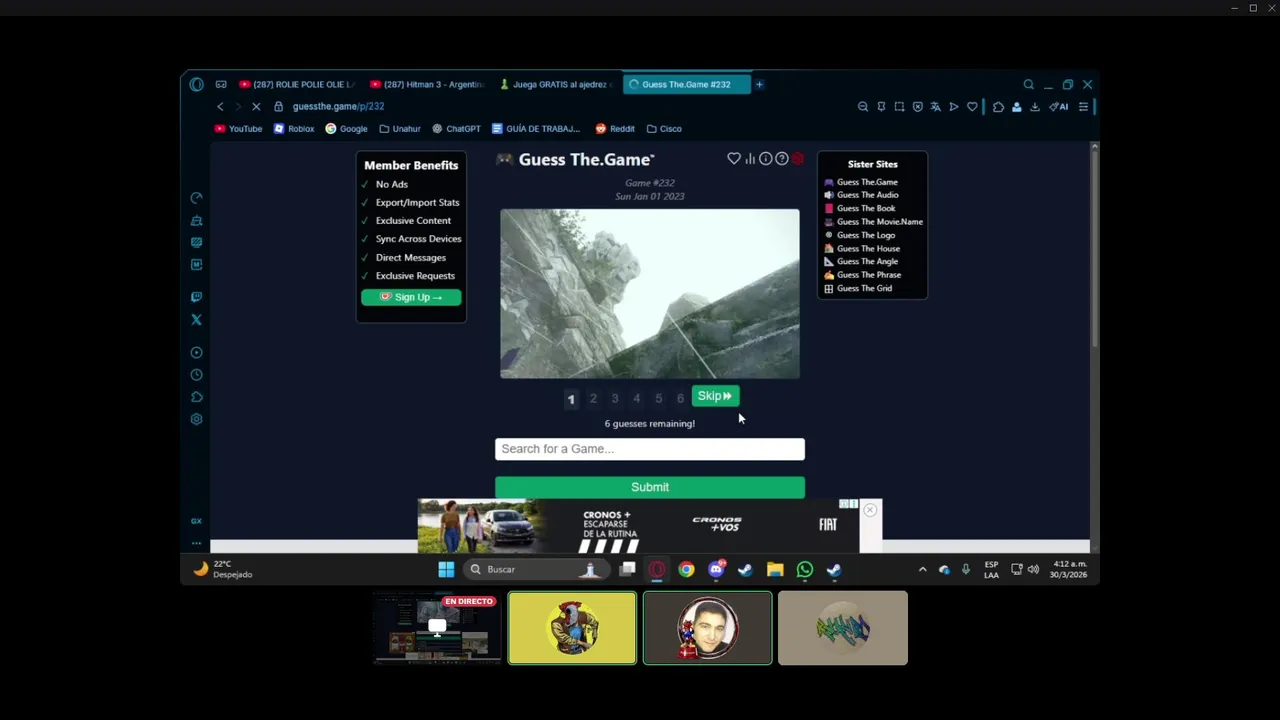Select guess step number 2
Screen dimensions: 1280x720
tap(593, 398)
